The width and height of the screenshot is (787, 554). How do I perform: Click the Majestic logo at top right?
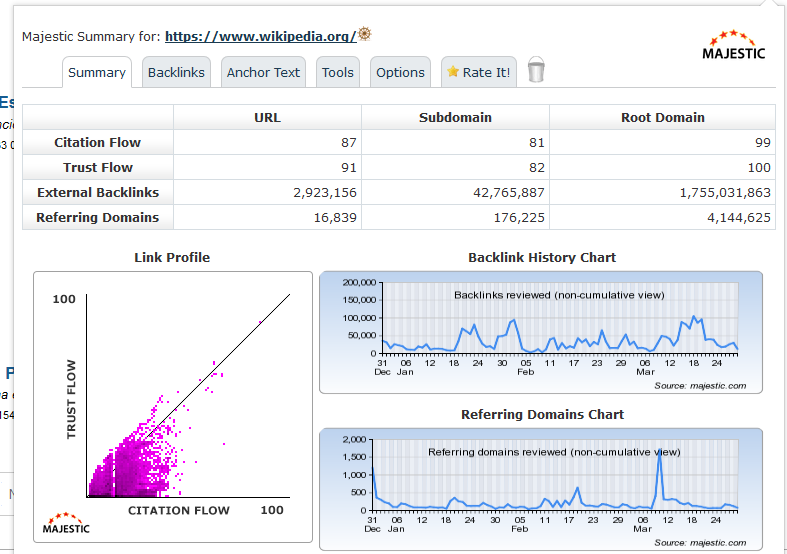[733, 45]
